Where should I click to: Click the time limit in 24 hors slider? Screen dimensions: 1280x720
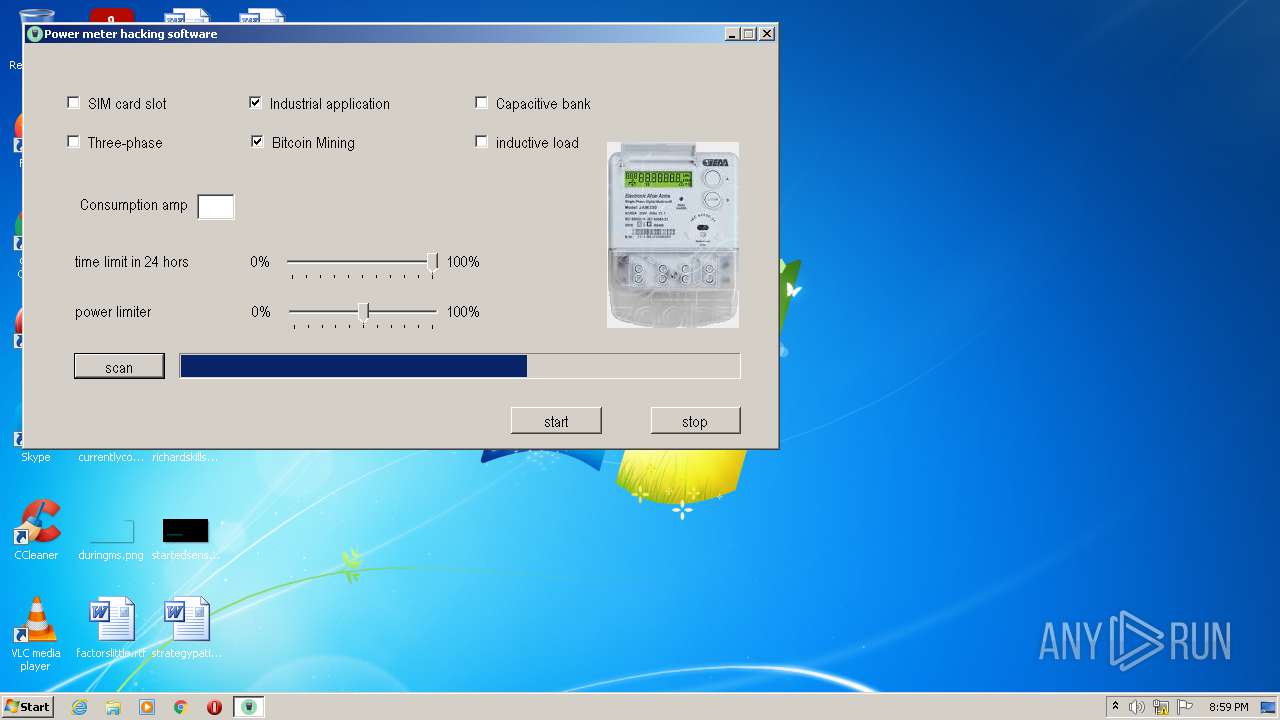362,263
